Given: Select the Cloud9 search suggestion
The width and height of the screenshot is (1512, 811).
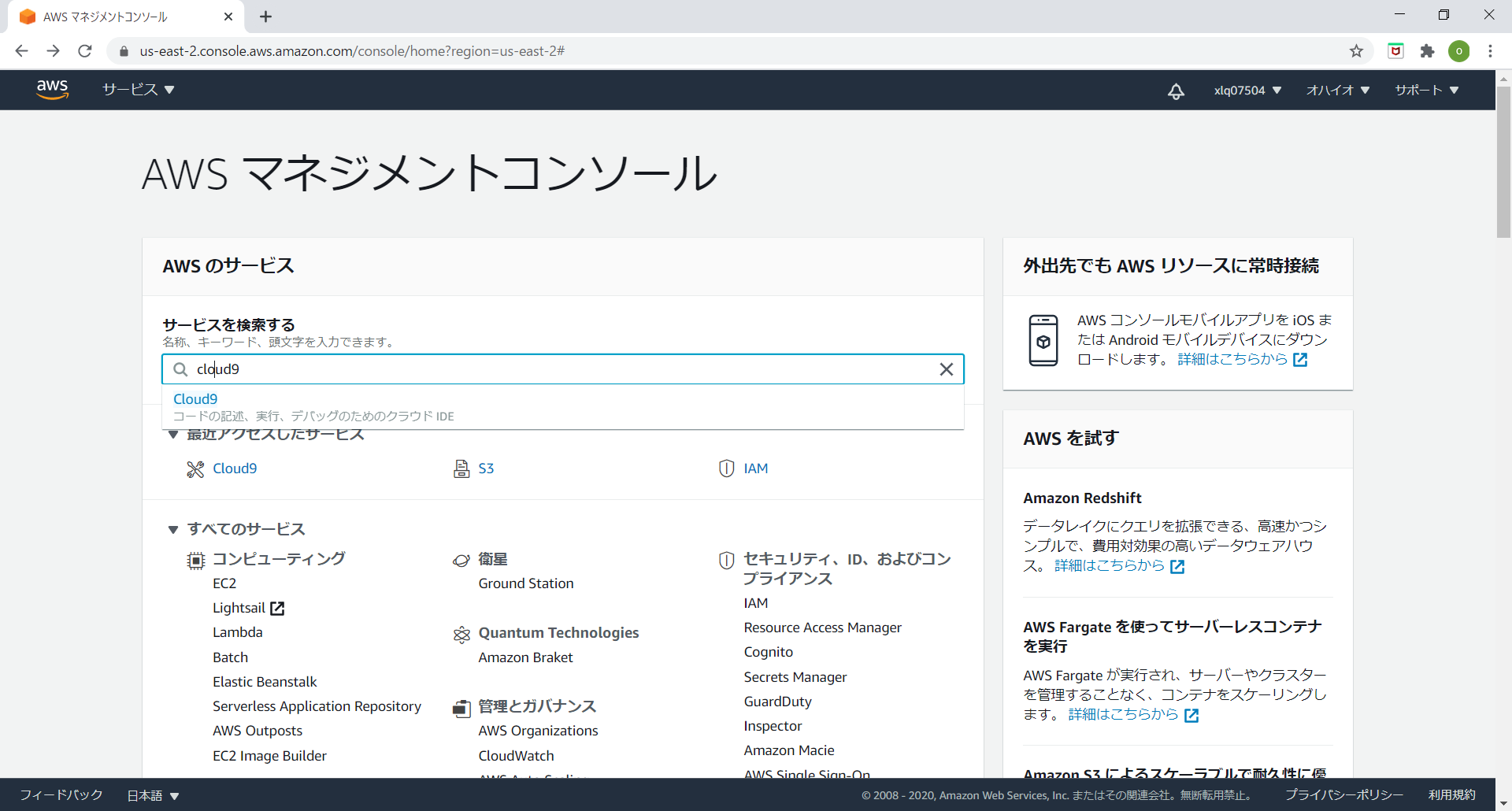Looking at the screenshot, I should pyautogui.click(x=562, y=407).
